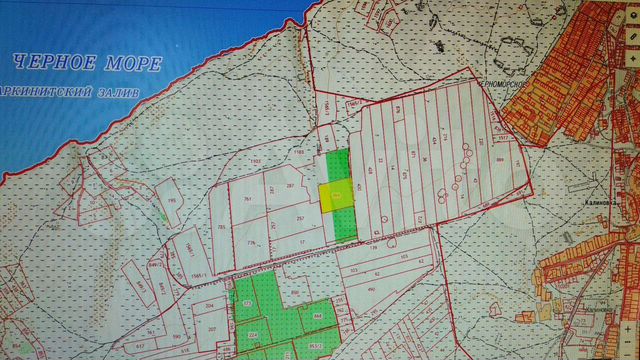Screen dimensions: 640x360
Task: Select the ruler measurement tool
Action: pos(633,37)
